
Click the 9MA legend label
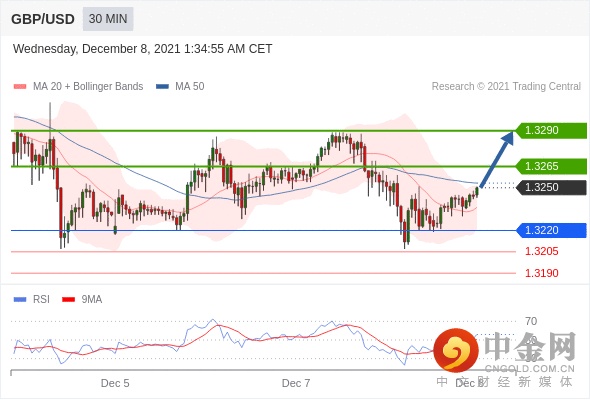tap(92, 300)
